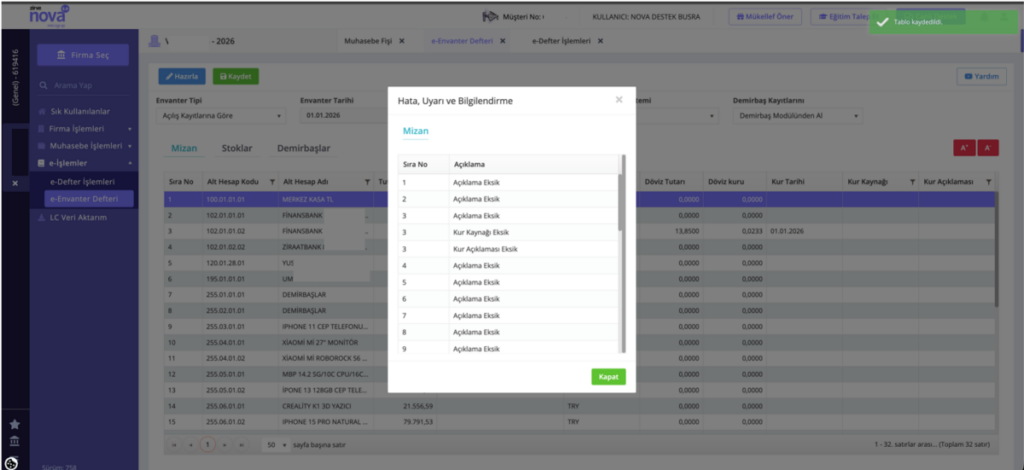Click the X icon on the dark left strip
Screen dimensions: 1024x470
coord(15,184)
